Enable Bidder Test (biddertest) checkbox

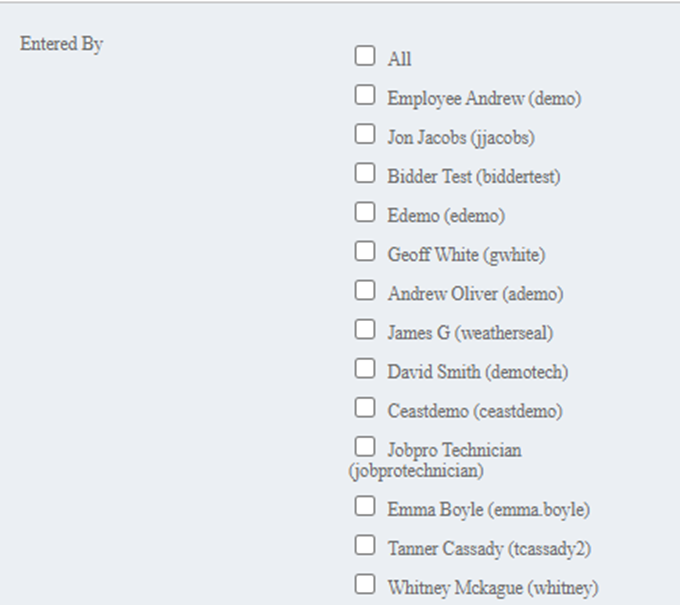365,173
